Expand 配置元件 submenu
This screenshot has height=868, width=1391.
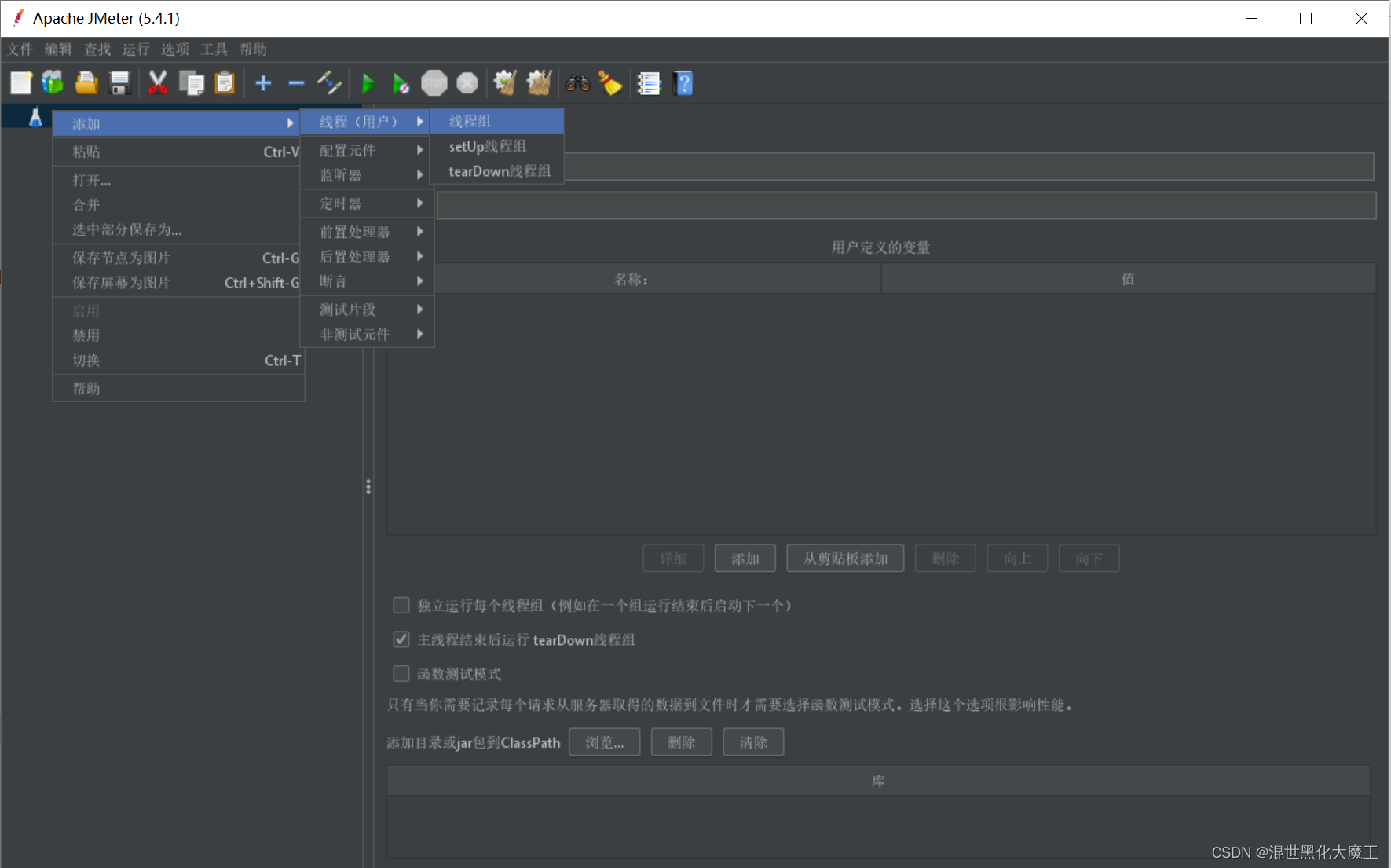(x=367, y=150)
